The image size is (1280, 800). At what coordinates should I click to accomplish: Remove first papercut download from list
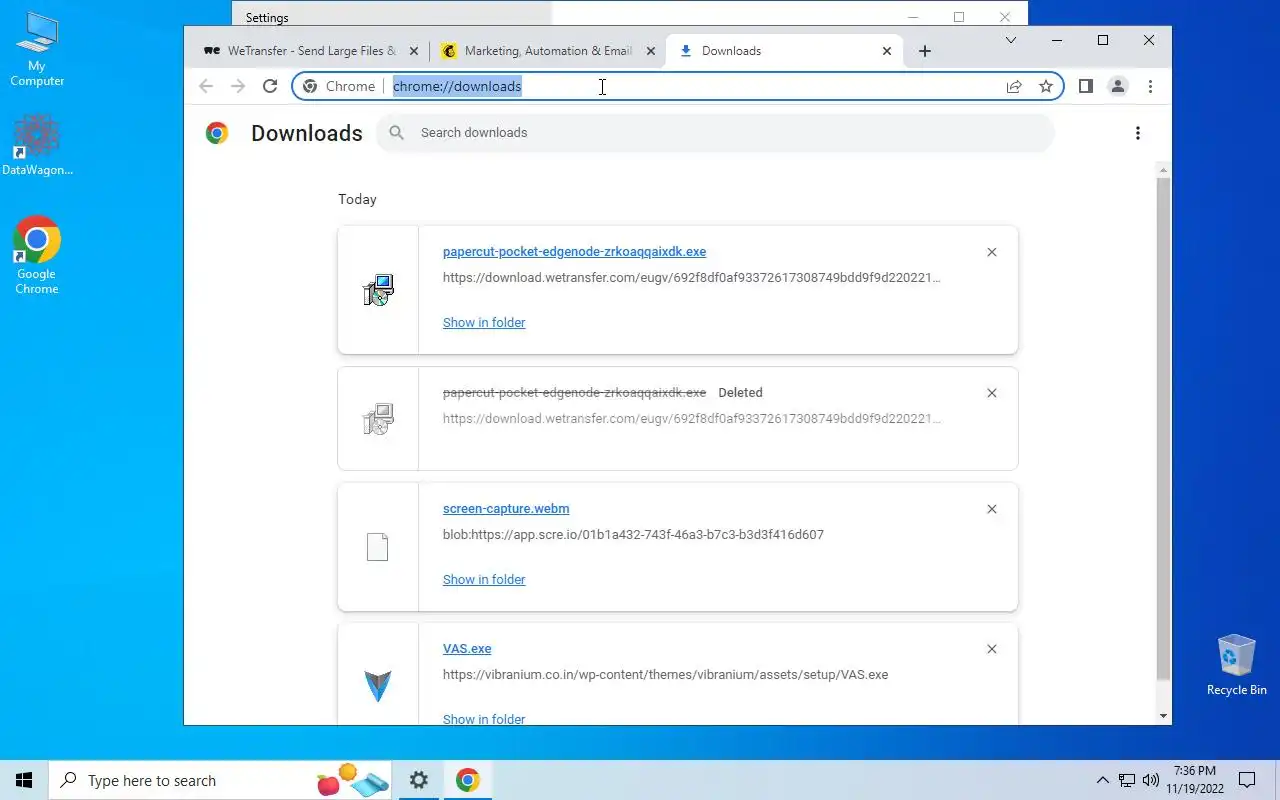point(992,252)
